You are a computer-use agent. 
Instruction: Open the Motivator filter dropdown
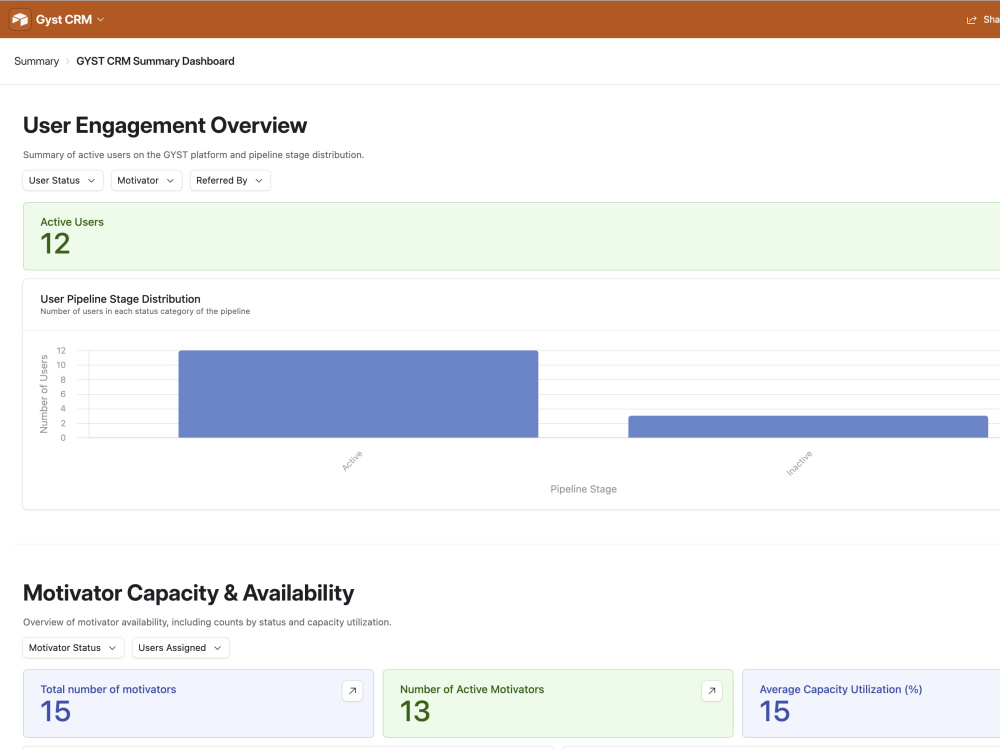coord(146,180)
